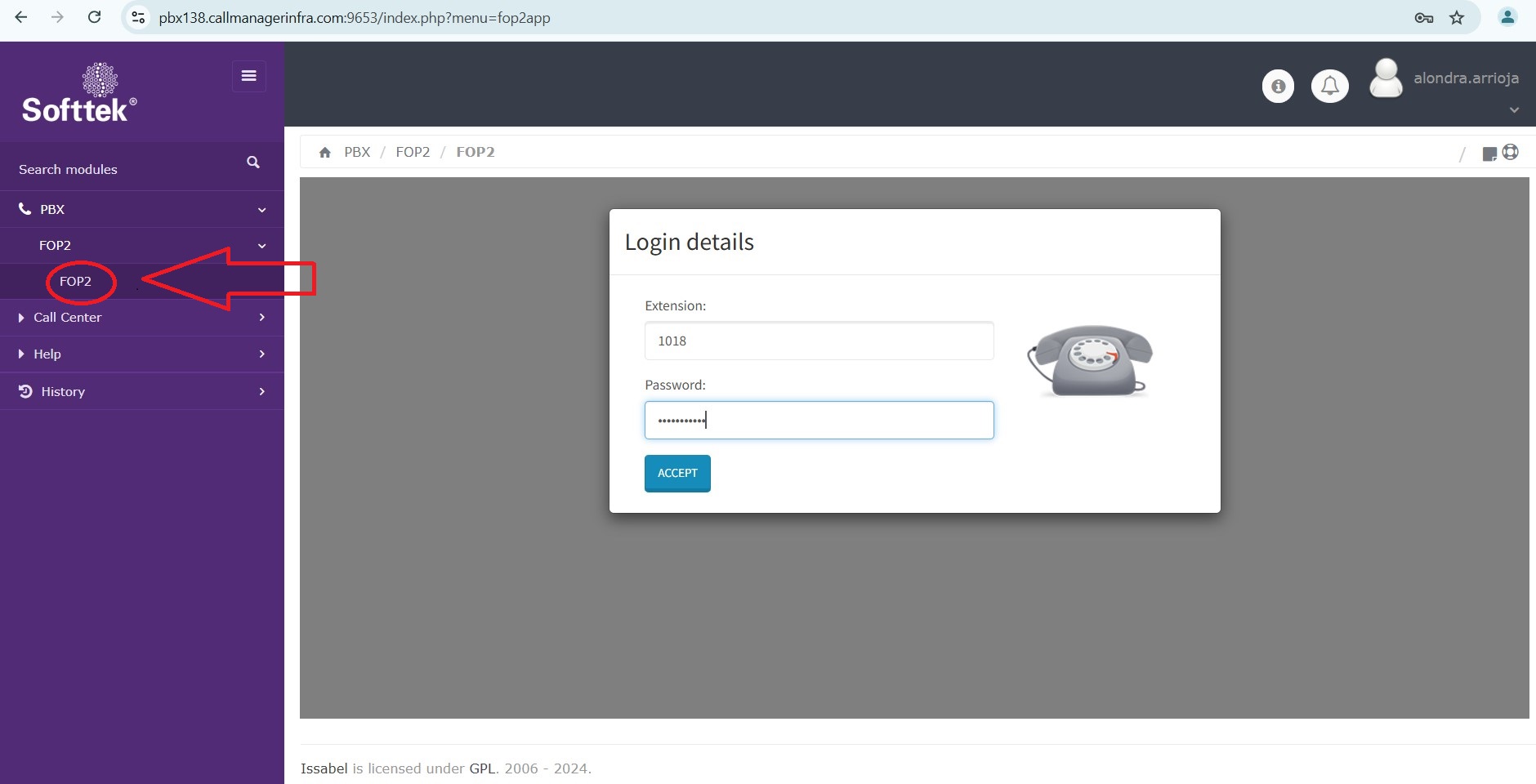This screenshot has height=784, width=1536.
Task: Open the info icon in header
Action: [1278, 86]
